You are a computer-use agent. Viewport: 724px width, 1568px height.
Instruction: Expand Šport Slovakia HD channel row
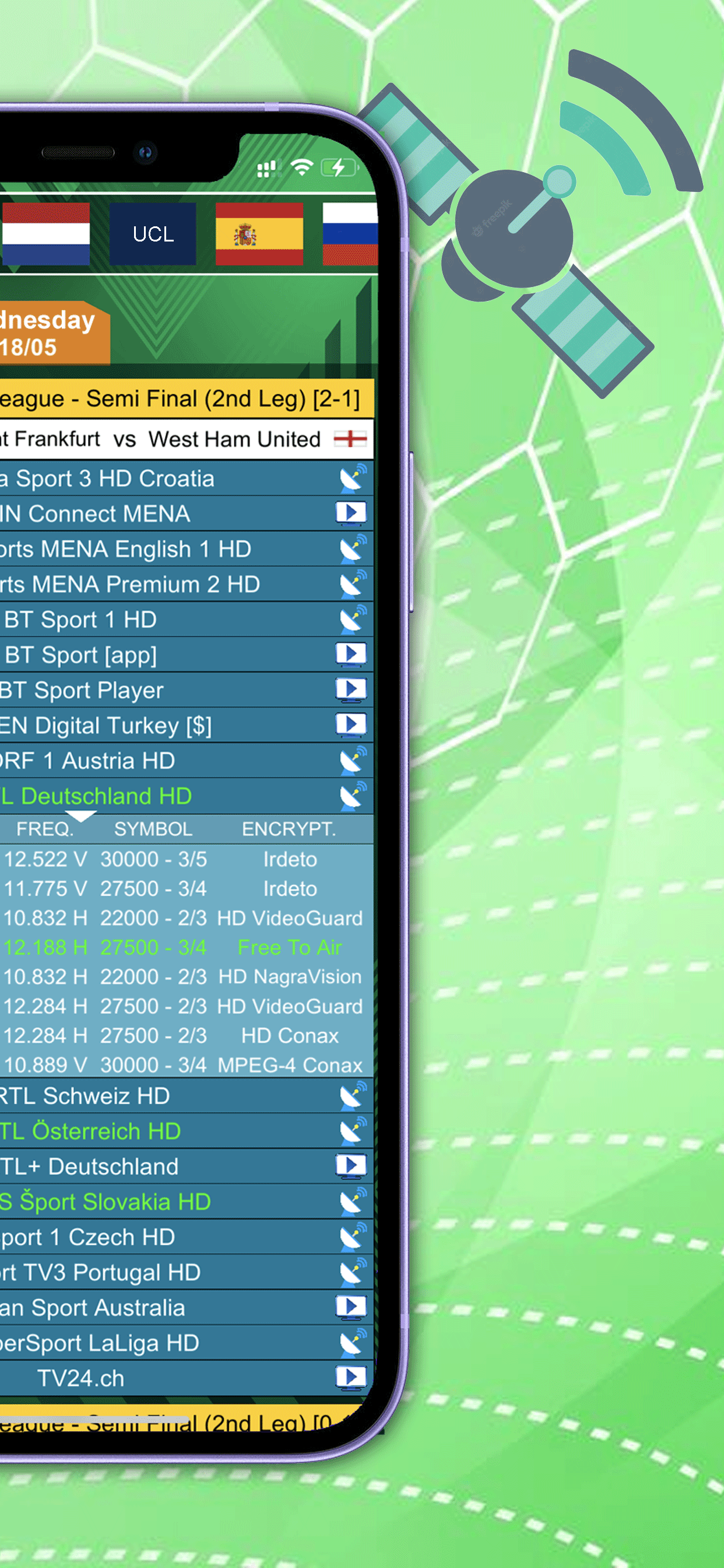coord(186,1202)
